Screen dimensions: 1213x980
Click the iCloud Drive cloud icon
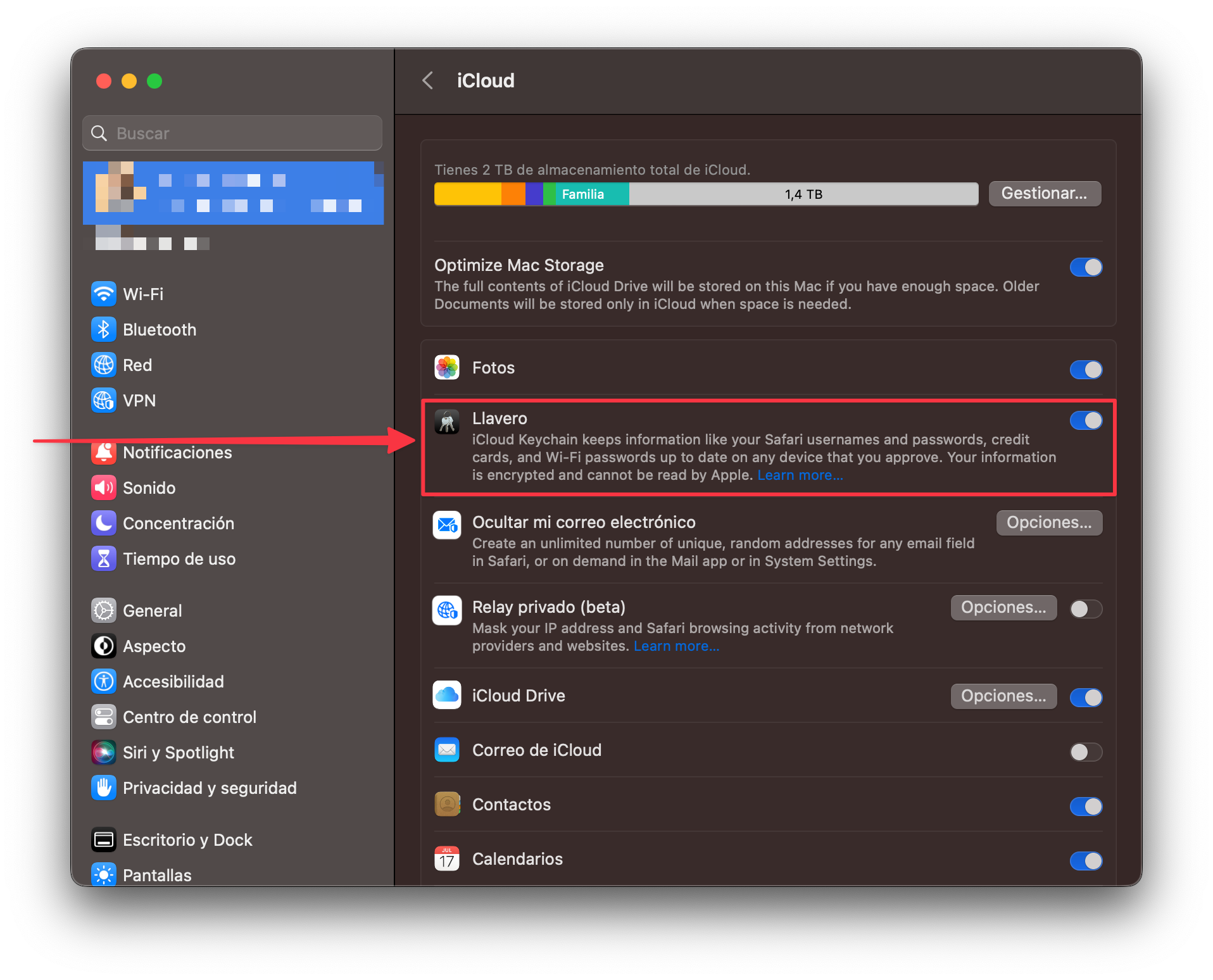(447, 695)
